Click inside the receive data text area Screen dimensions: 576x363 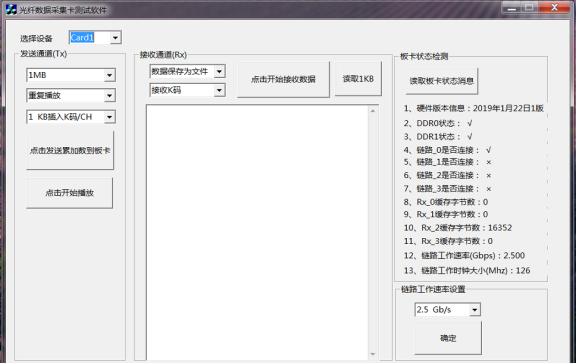pyautogui.click(x=257, y=233)
